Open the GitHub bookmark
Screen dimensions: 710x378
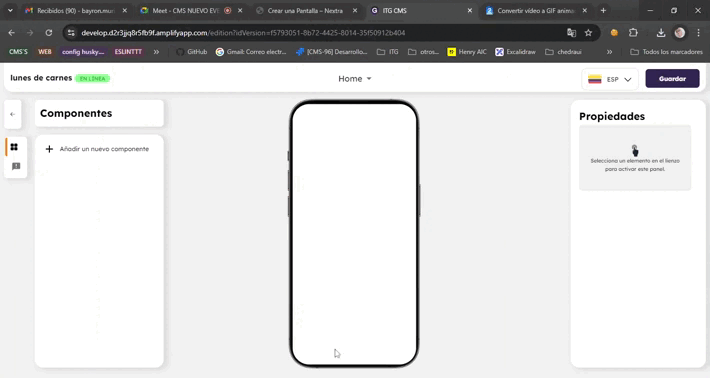[x=192, y=52]
